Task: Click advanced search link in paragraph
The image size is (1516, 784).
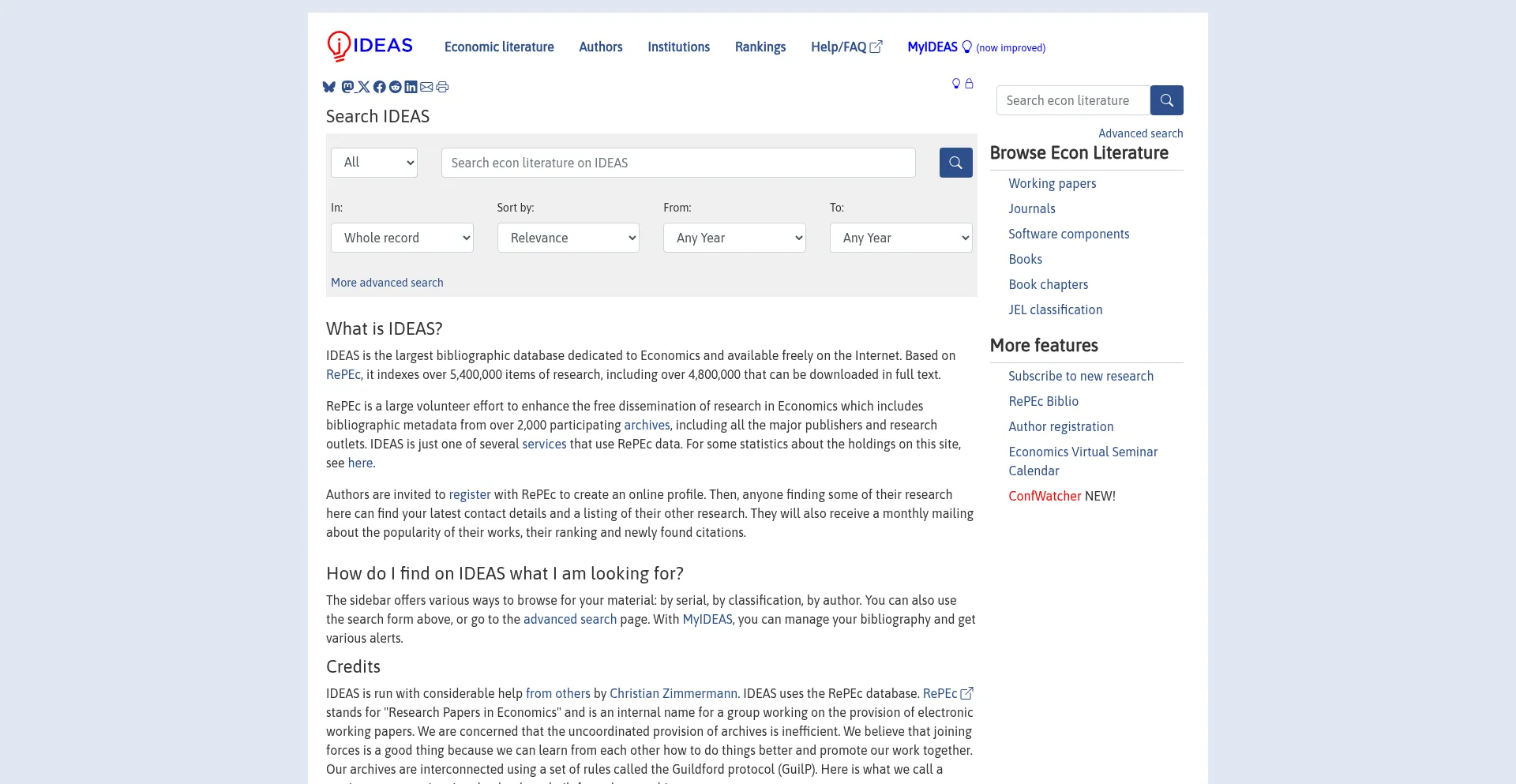Action: [x=570, y=619]
